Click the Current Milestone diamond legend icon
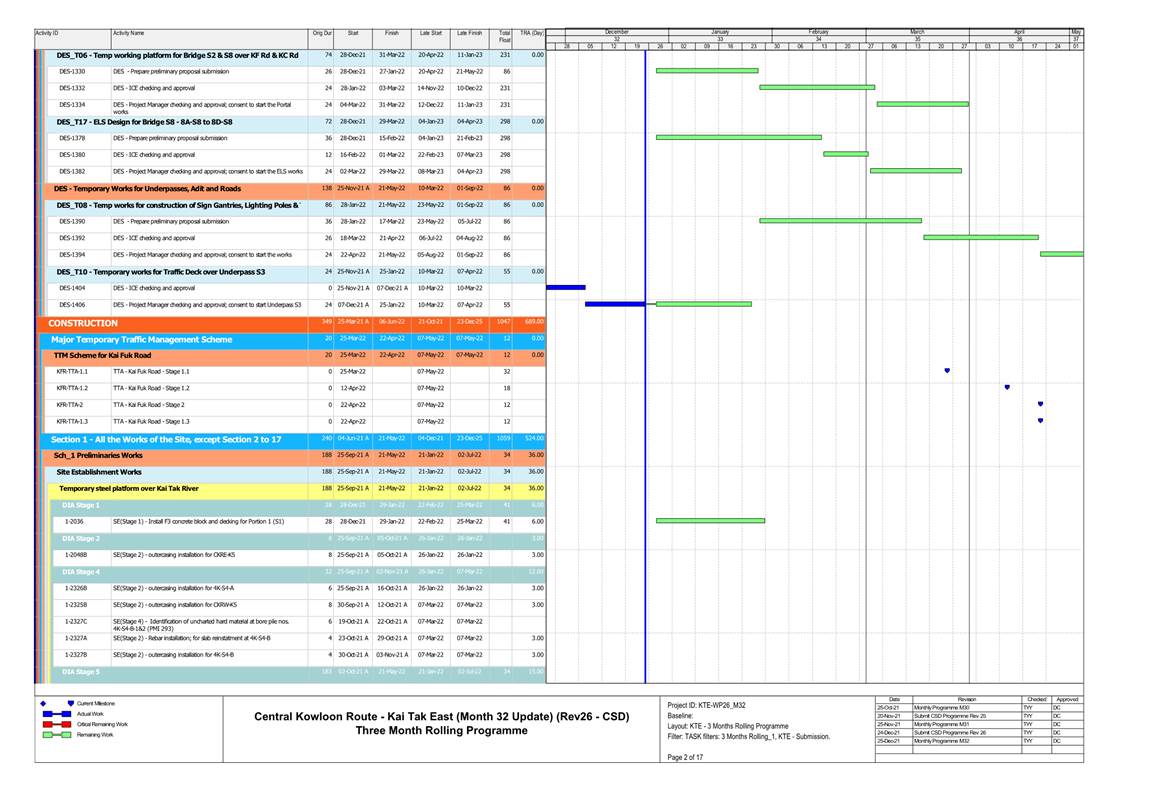Image resolution: width=1149 pixels, height=812 pixels. pyautogui.click(x=43, y=704)
